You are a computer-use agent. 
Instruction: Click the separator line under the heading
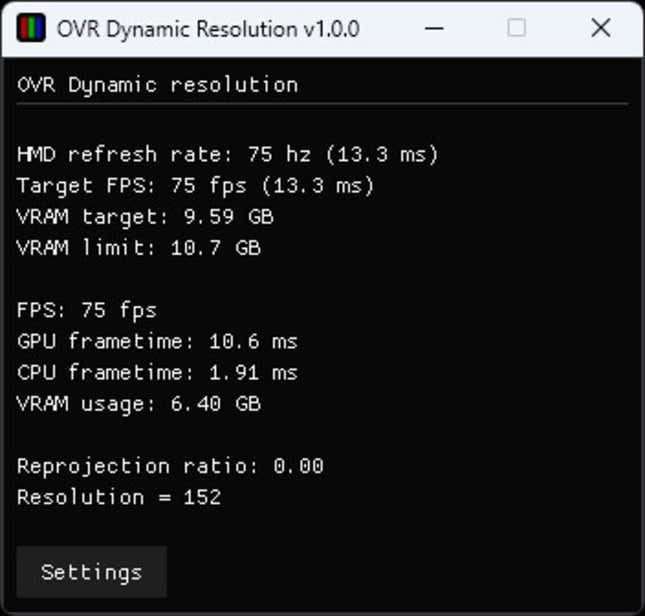pos(322,105)
